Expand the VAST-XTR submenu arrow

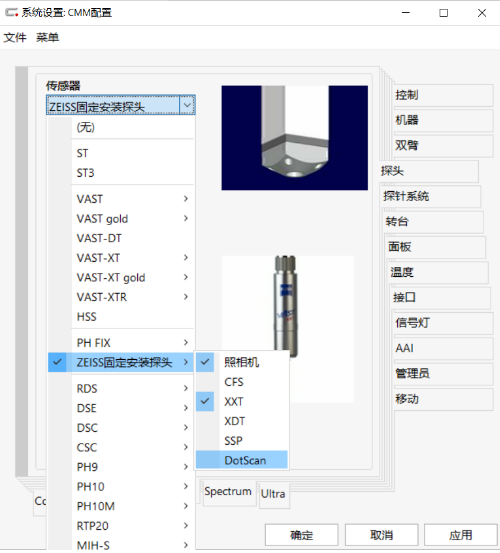pos(186,297)
